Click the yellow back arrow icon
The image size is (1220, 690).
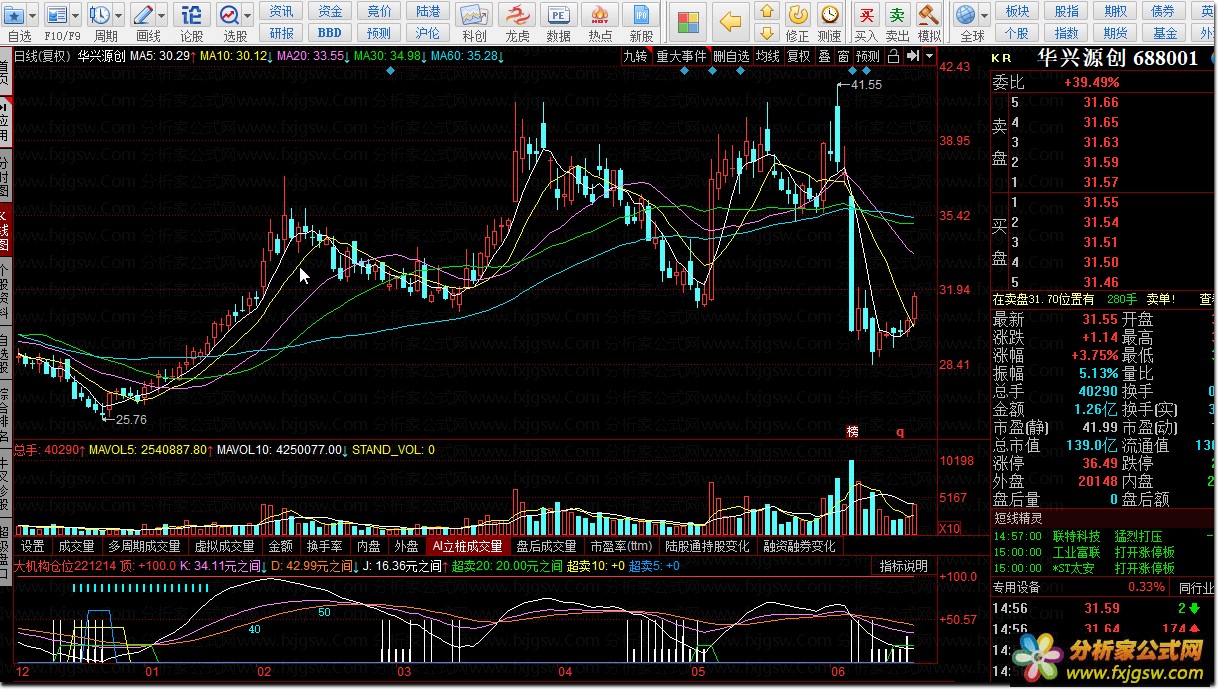(732, 22)
